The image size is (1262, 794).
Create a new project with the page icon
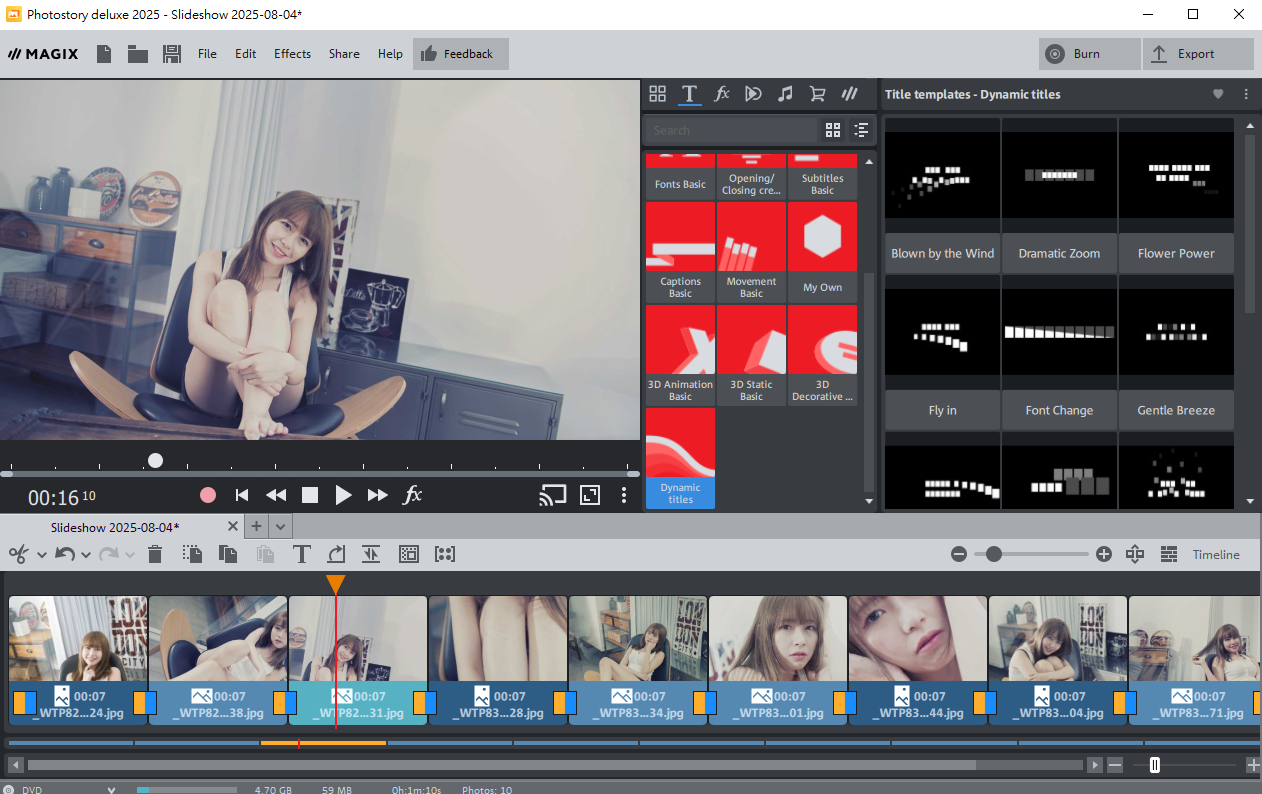(103, 54)
